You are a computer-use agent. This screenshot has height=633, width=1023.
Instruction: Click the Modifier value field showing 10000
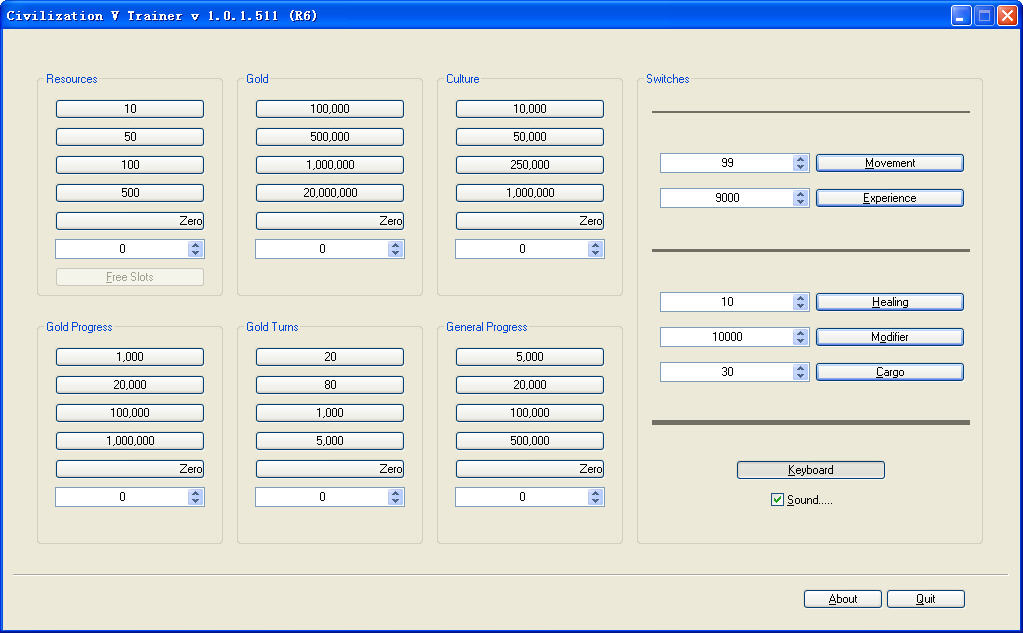[727, 337]
